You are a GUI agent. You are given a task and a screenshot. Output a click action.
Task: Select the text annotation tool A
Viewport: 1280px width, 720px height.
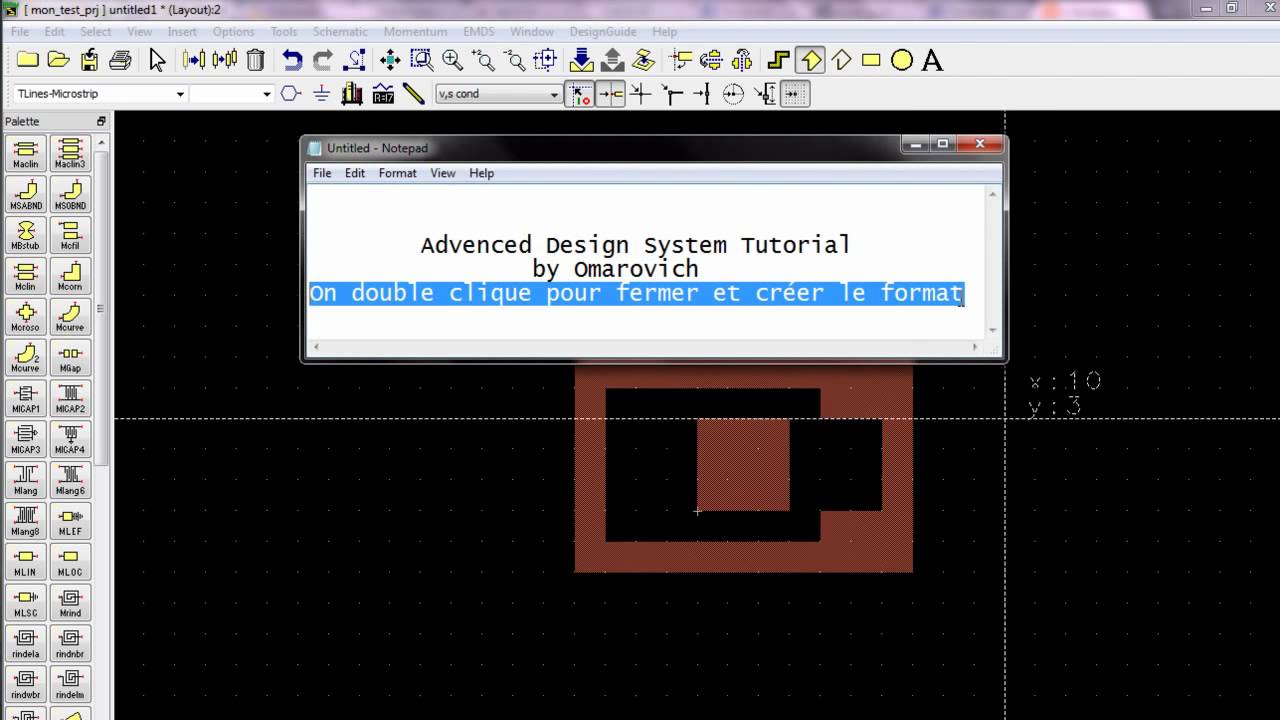[932, 60]
